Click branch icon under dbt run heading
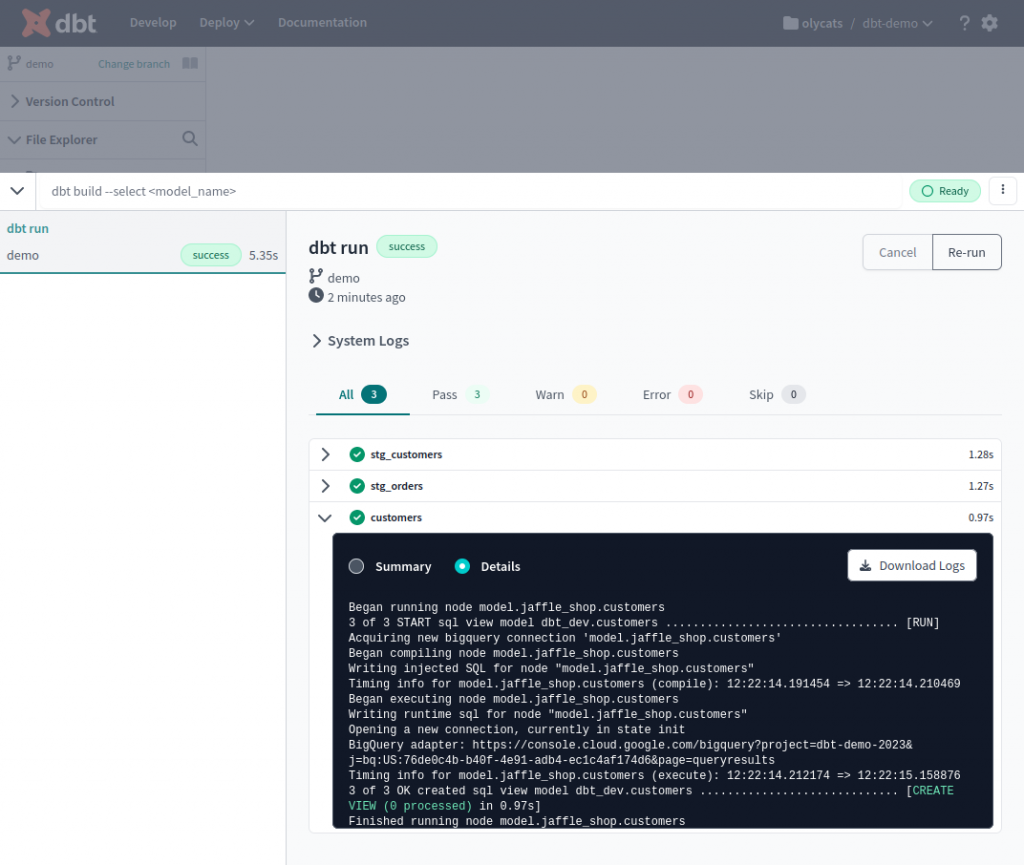The width and height of the screenshot is (1024, 865). coord(316,276)
